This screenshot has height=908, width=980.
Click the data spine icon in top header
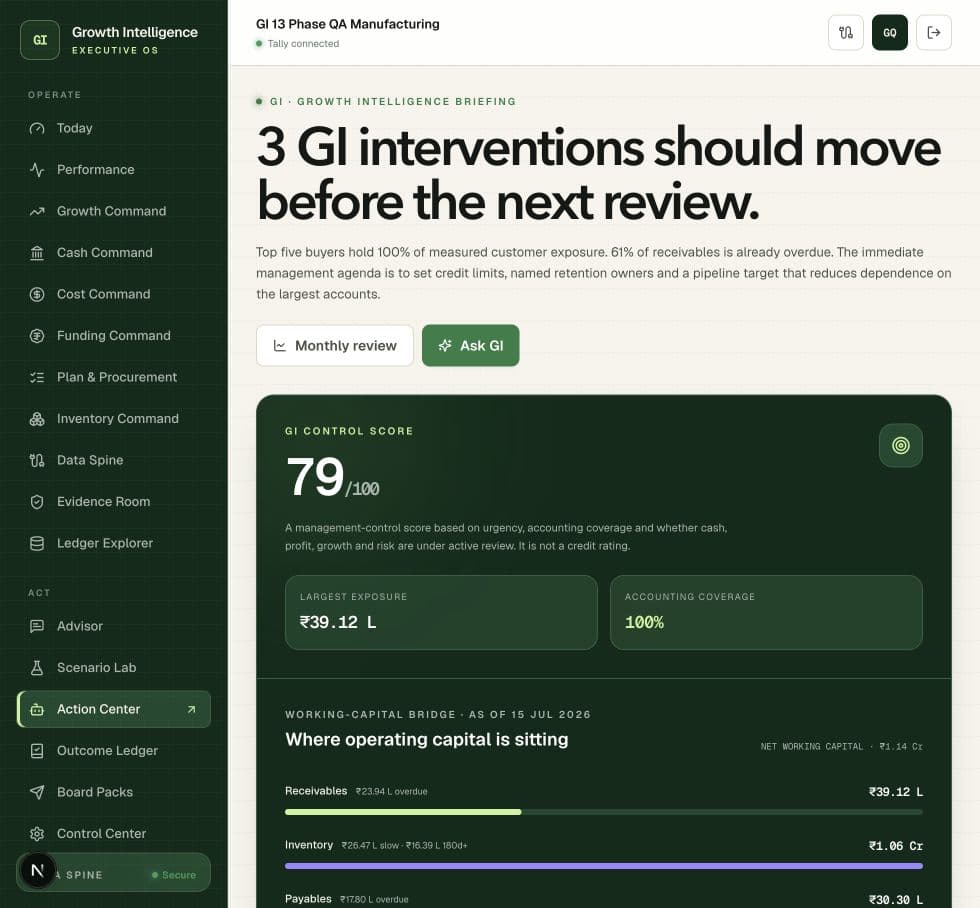pos(846,32)
